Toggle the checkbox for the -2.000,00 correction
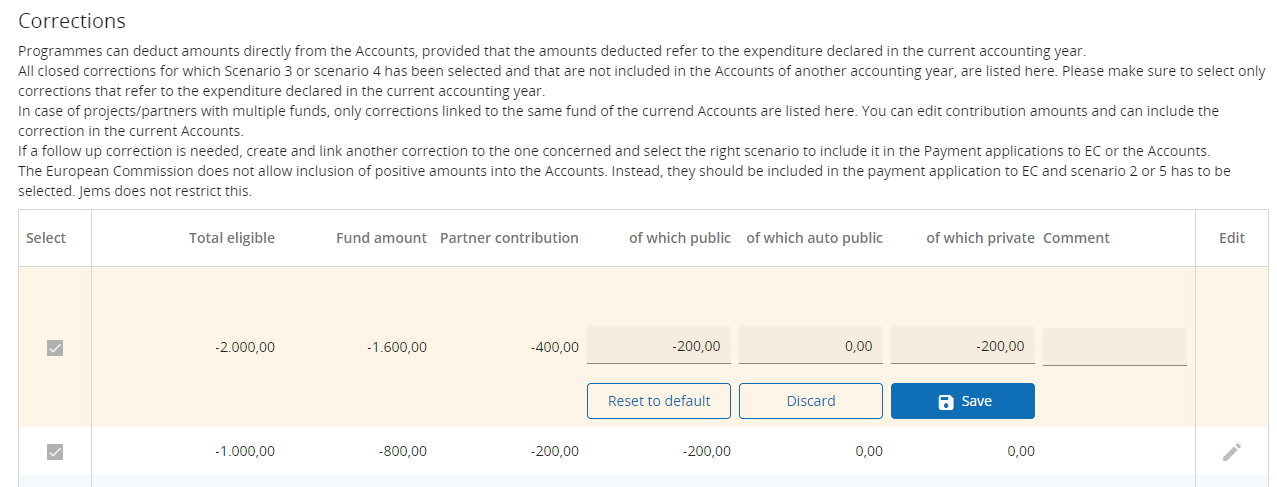The width and height of the screenshot is (1277, 487). point(55,348)
